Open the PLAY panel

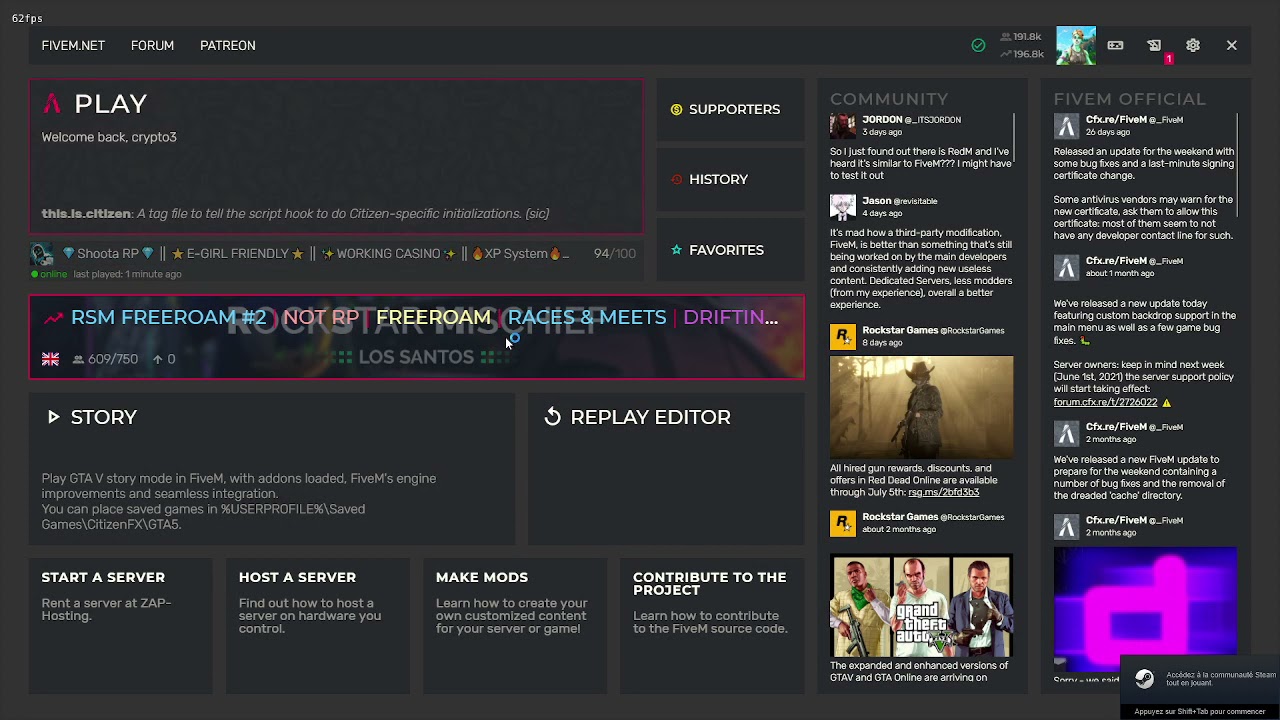(336, 157)
